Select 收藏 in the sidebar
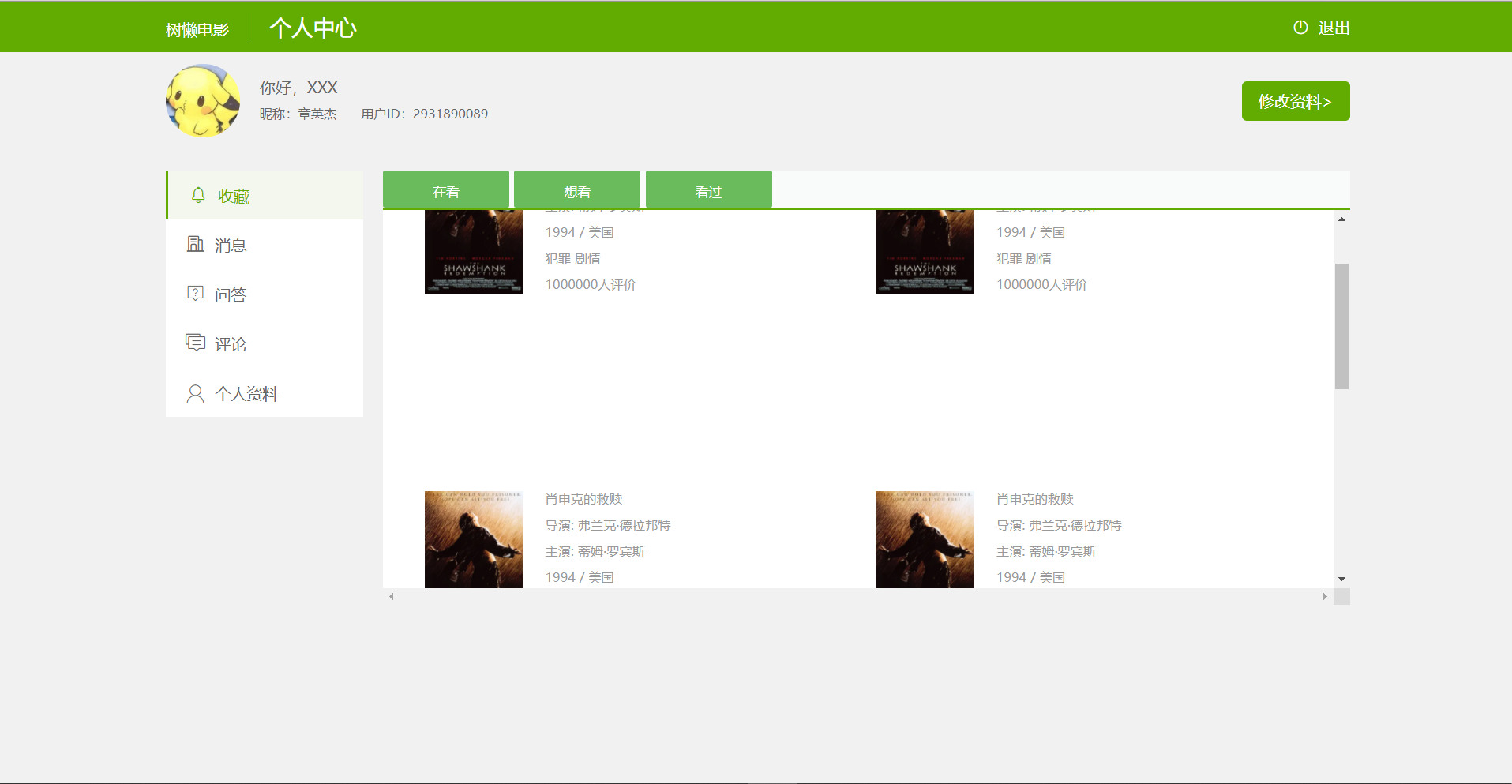 click(265, 195)
